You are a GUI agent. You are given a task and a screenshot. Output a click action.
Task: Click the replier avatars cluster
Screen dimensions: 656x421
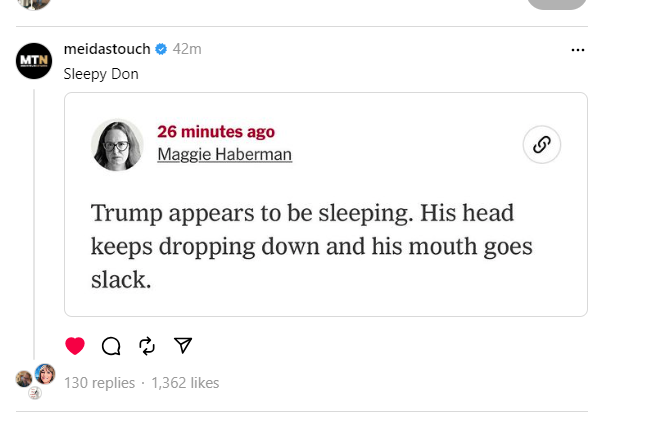pyautogui.click(x=35, y=380)
